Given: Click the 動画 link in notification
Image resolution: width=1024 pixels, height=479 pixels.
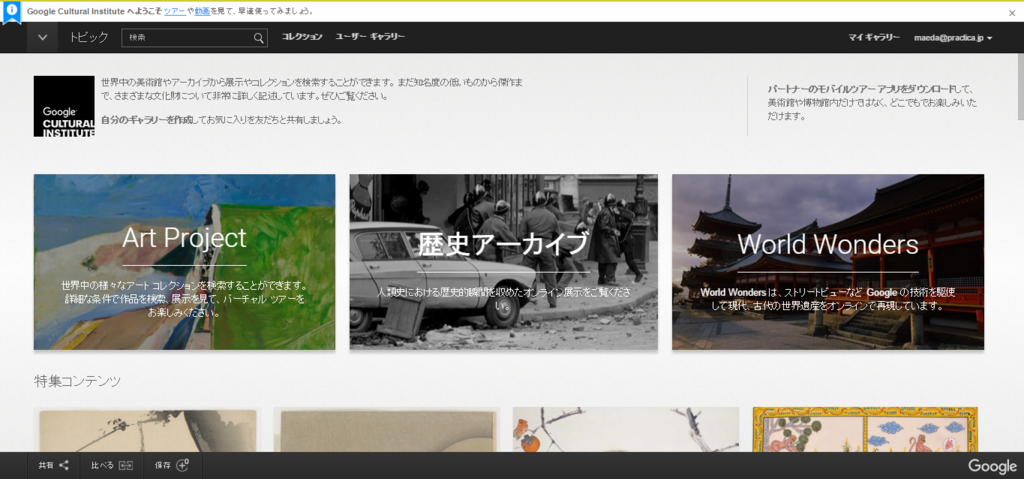Looking at the screenshot, I should click(202, 11).
